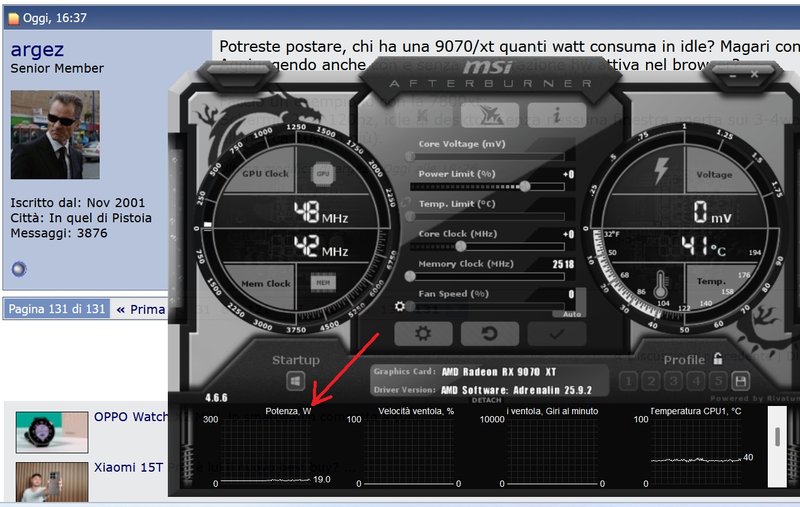Click the Power Limit slider handle
Image resolution: width=800 pixels, height=507 pixels.
coord(525,187)
